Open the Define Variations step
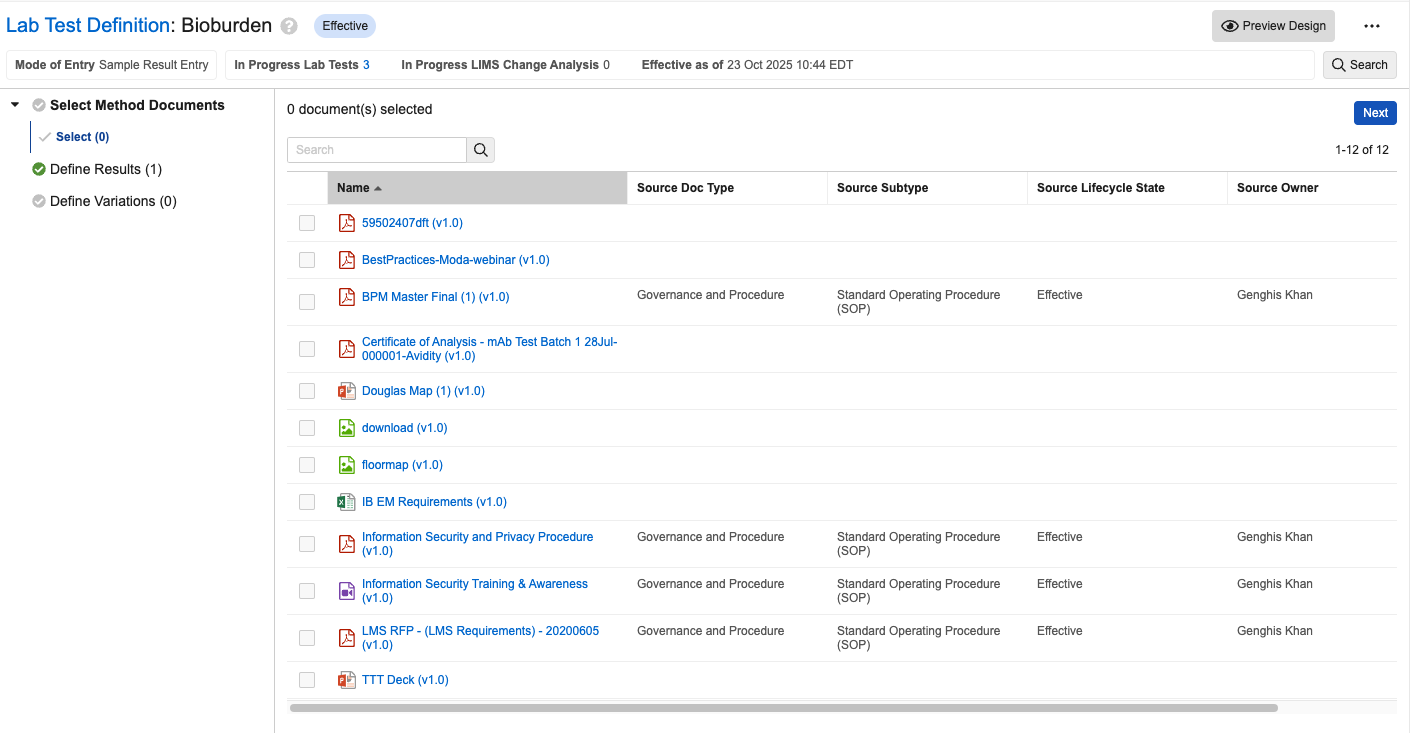The height and width of the screenshot is (733, 1410). point(113,201)
